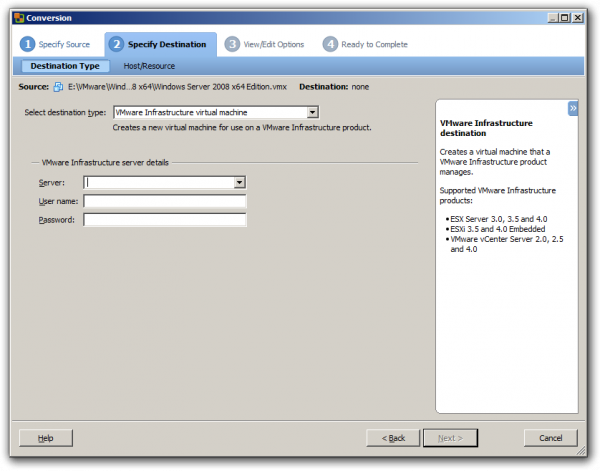Click the step 1 number circle icon
600x471 pixels.
click(x=27, y=44)
